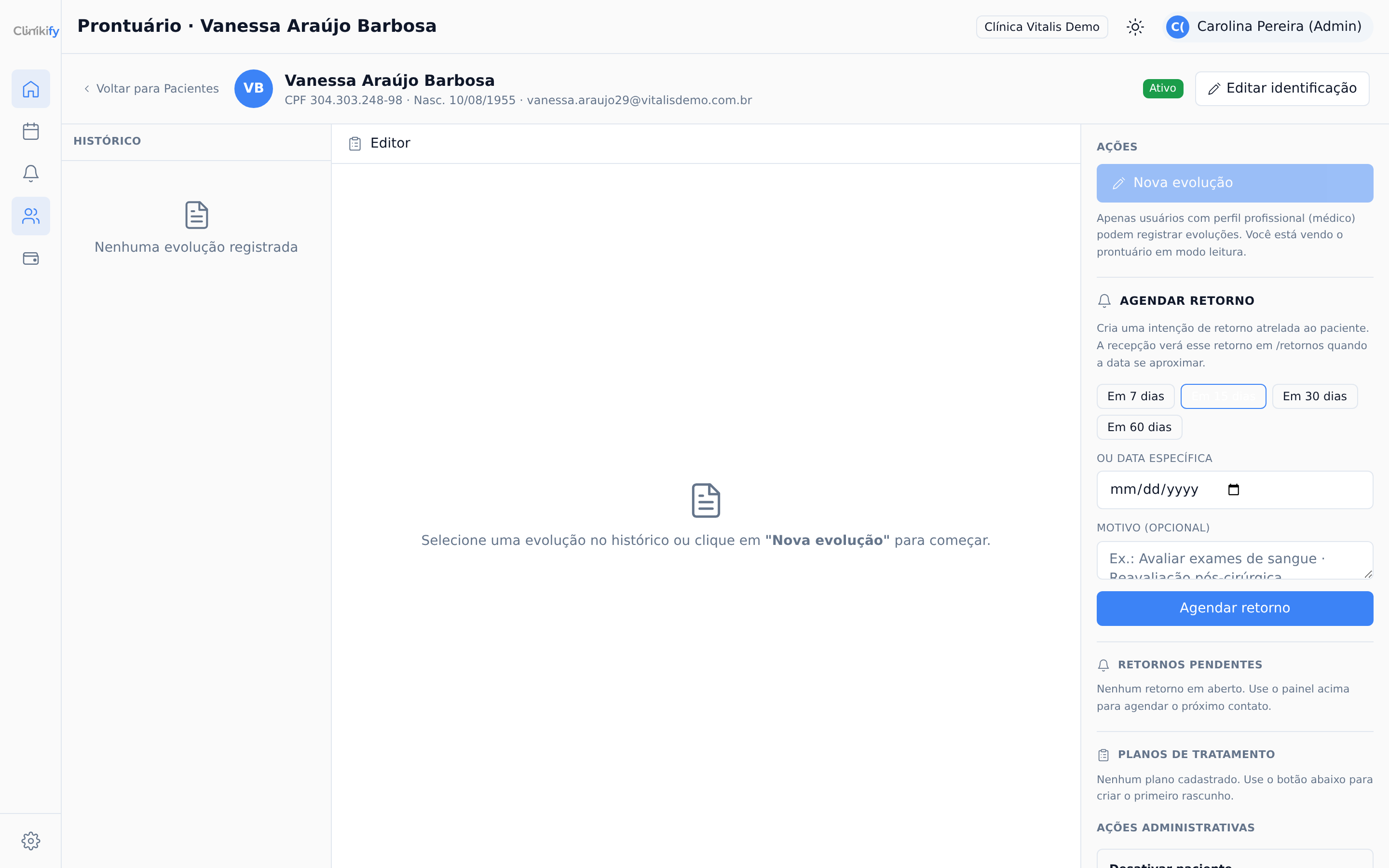Click the patient name Vanessa Araújo Barbosa
1389x868 pixels.
[x=390, y=81]
